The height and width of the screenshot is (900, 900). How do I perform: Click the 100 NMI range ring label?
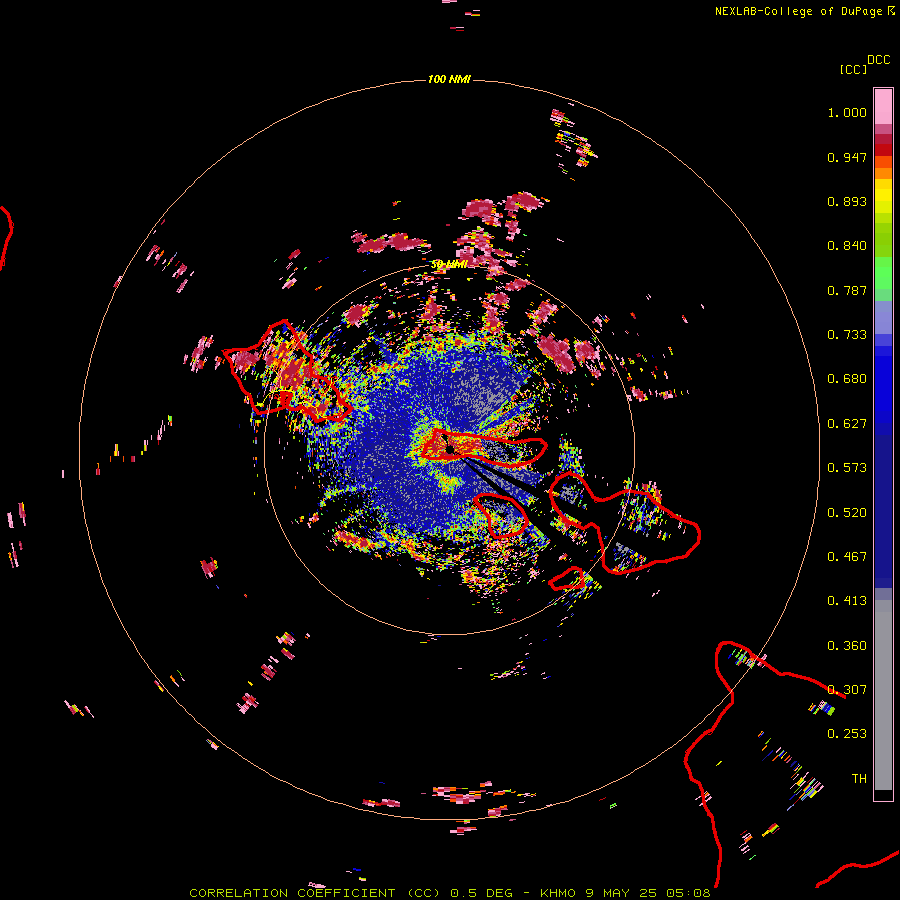pos(449,79)
